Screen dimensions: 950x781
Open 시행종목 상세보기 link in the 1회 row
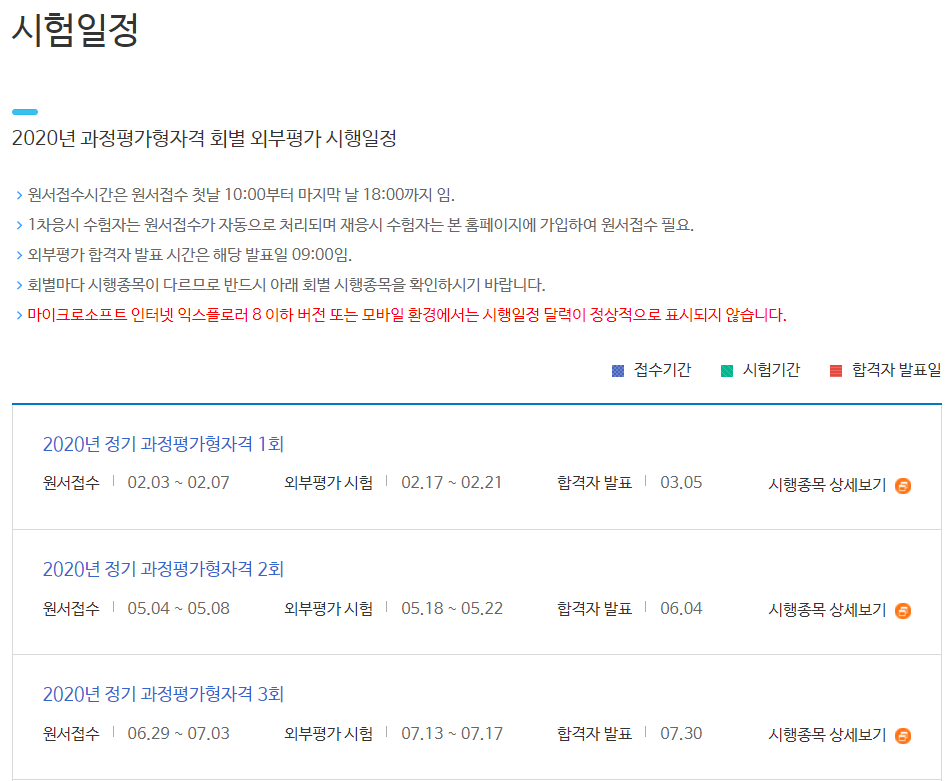pos(827,485)
